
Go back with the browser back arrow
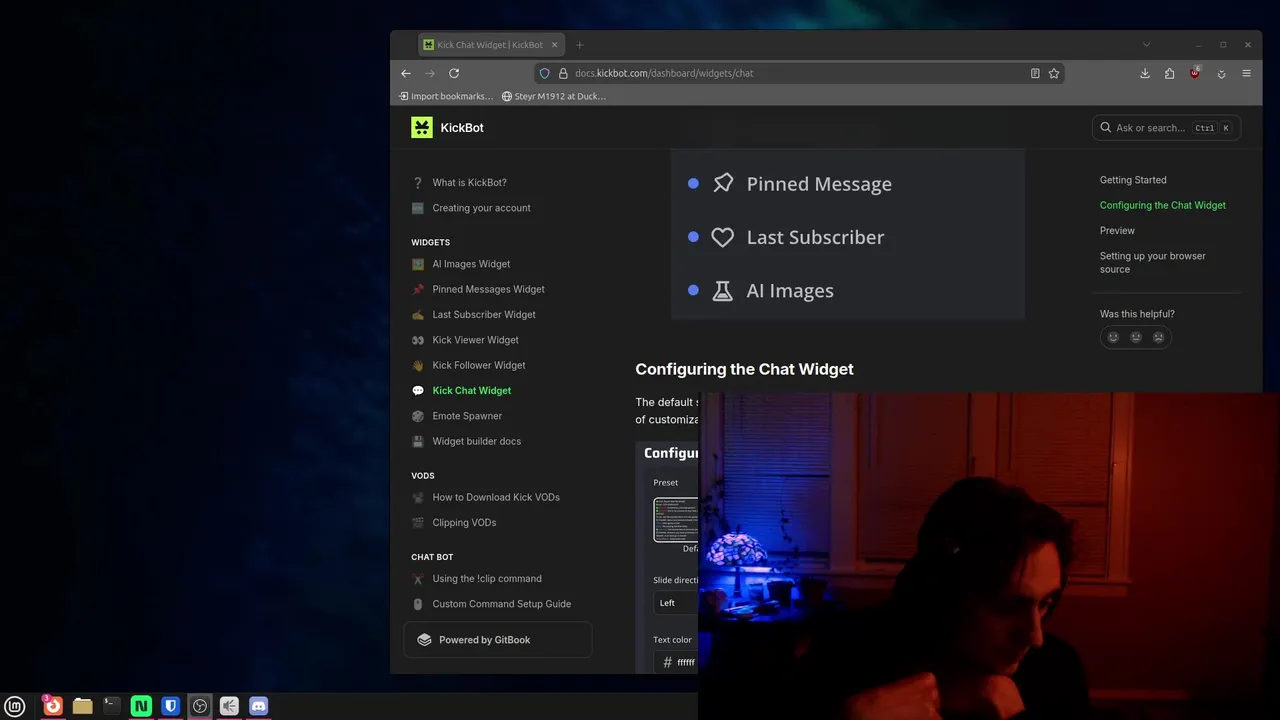(x=406, y=73)
